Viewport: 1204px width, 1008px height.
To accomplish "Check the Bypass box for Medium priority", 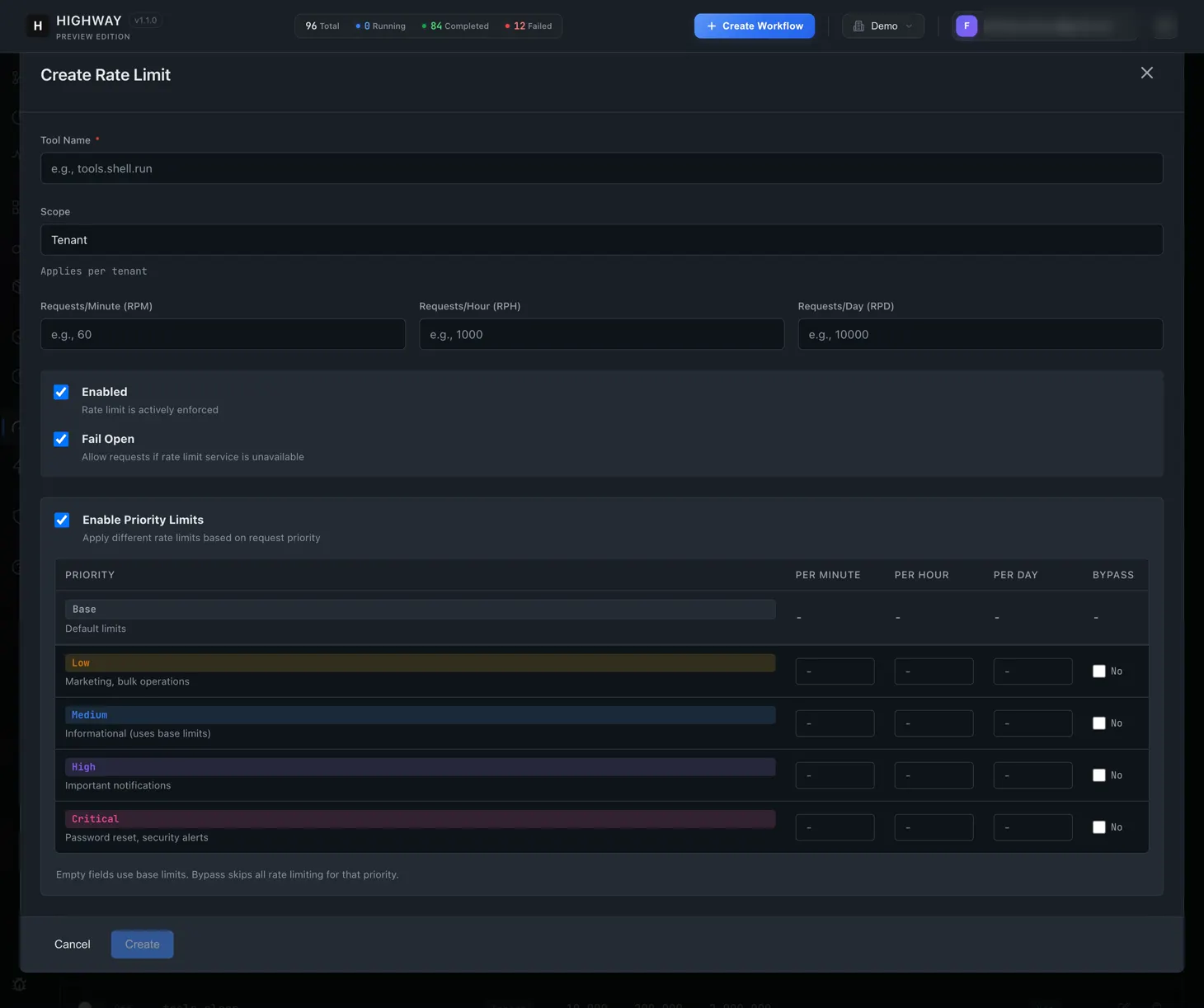I will 1098,723.
